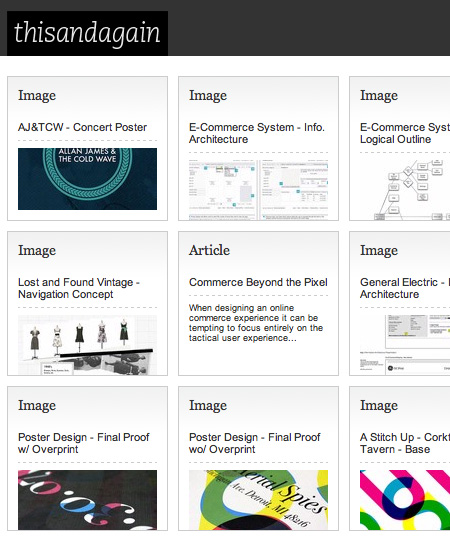View the E-Commerce Info. Architecture wireframe thumbnail
Image resolution: width=450 pixels, height=536 pixels.
[259, 190]
